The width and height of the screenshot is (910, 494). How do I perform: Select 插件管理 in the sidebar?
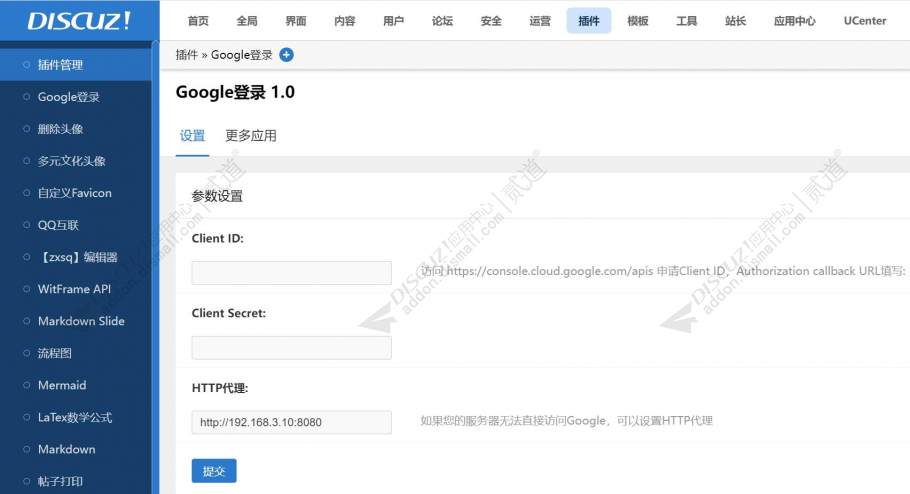pyautogui.click(x=76, y=65)
